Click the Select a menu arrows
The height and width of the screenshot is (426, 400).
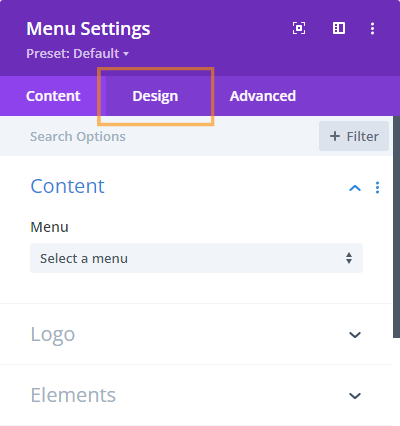tap(349, 258)
